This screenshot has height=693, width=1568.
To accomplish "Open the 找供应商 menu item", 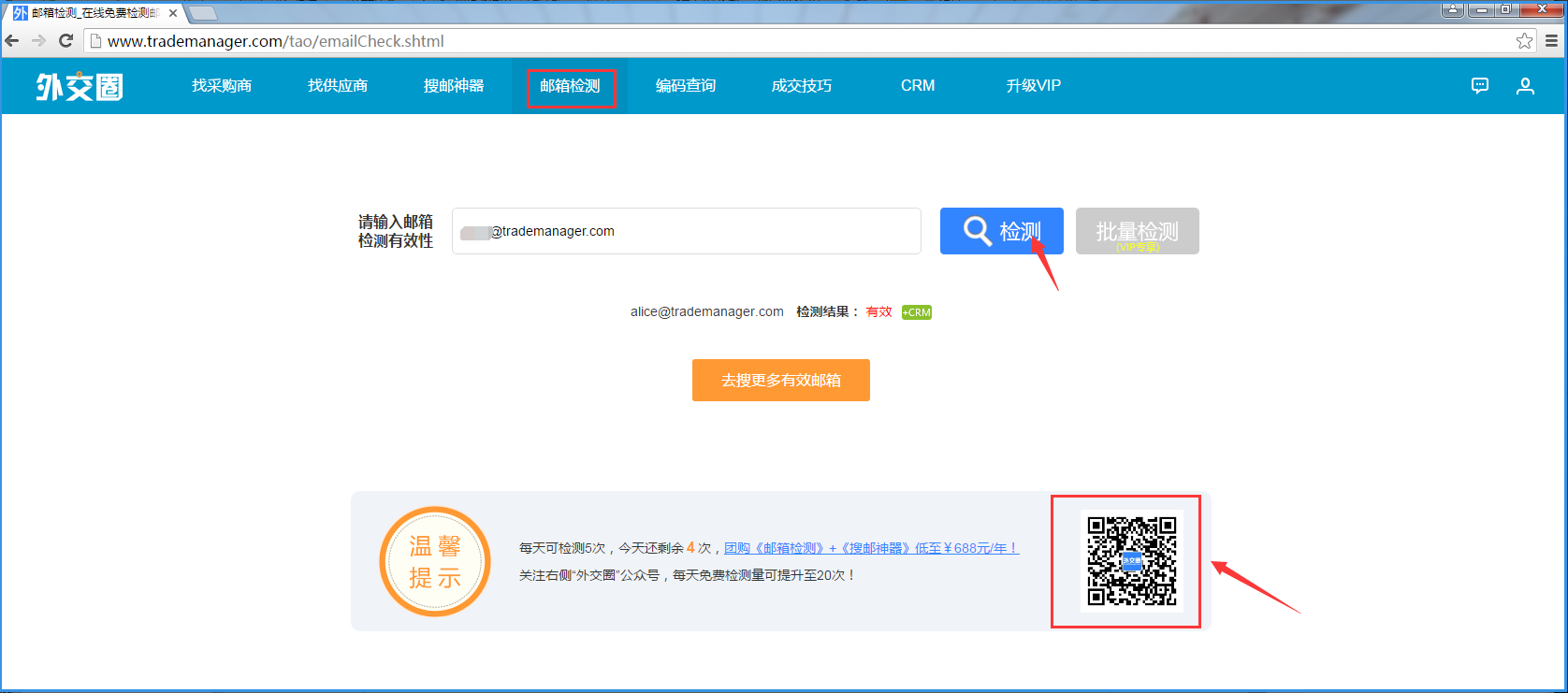I will (338, 86).
